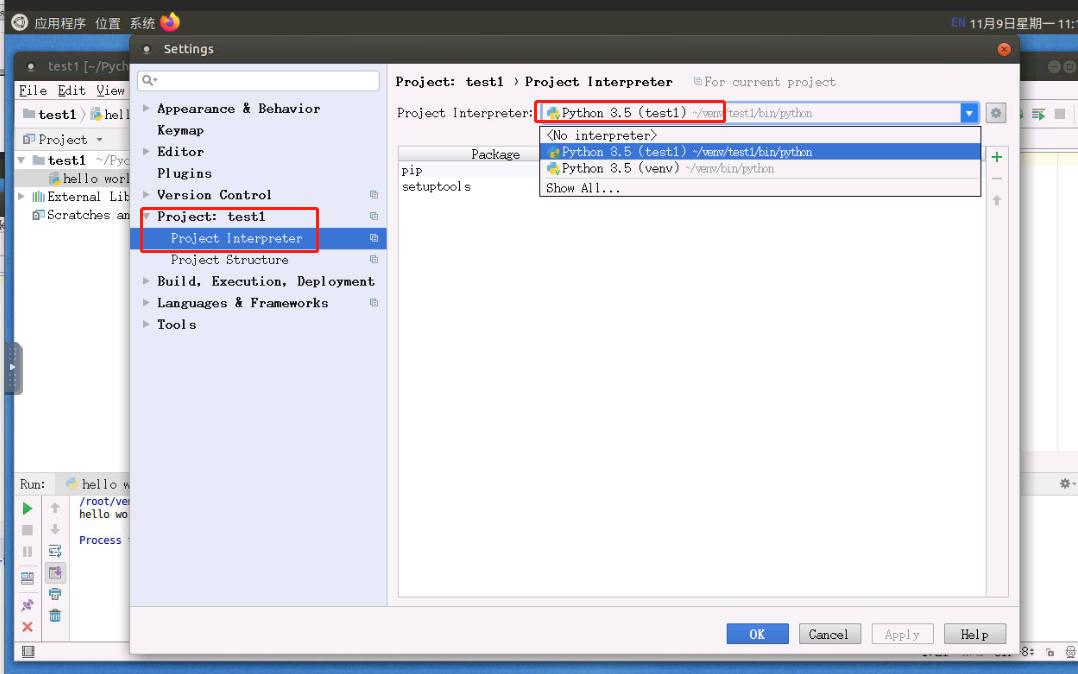Select <No interpreter> from dropdown list
This screenshot has height=674, width=1078.
click(760, 135)
